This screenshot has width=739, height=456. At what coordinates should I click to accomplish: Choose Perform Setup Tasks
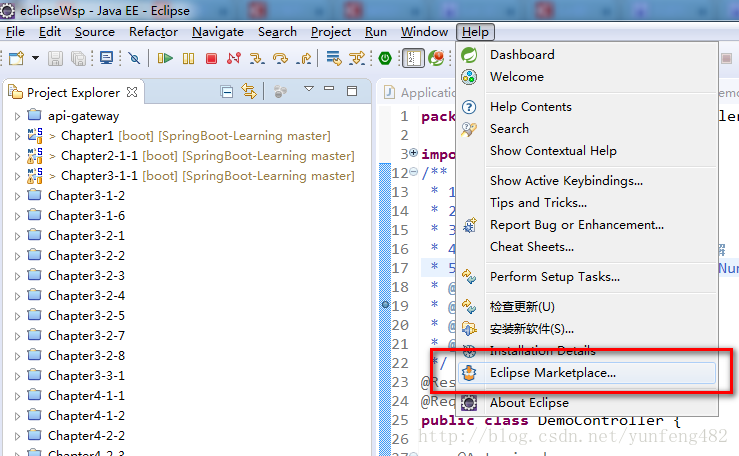pos(587,277)
